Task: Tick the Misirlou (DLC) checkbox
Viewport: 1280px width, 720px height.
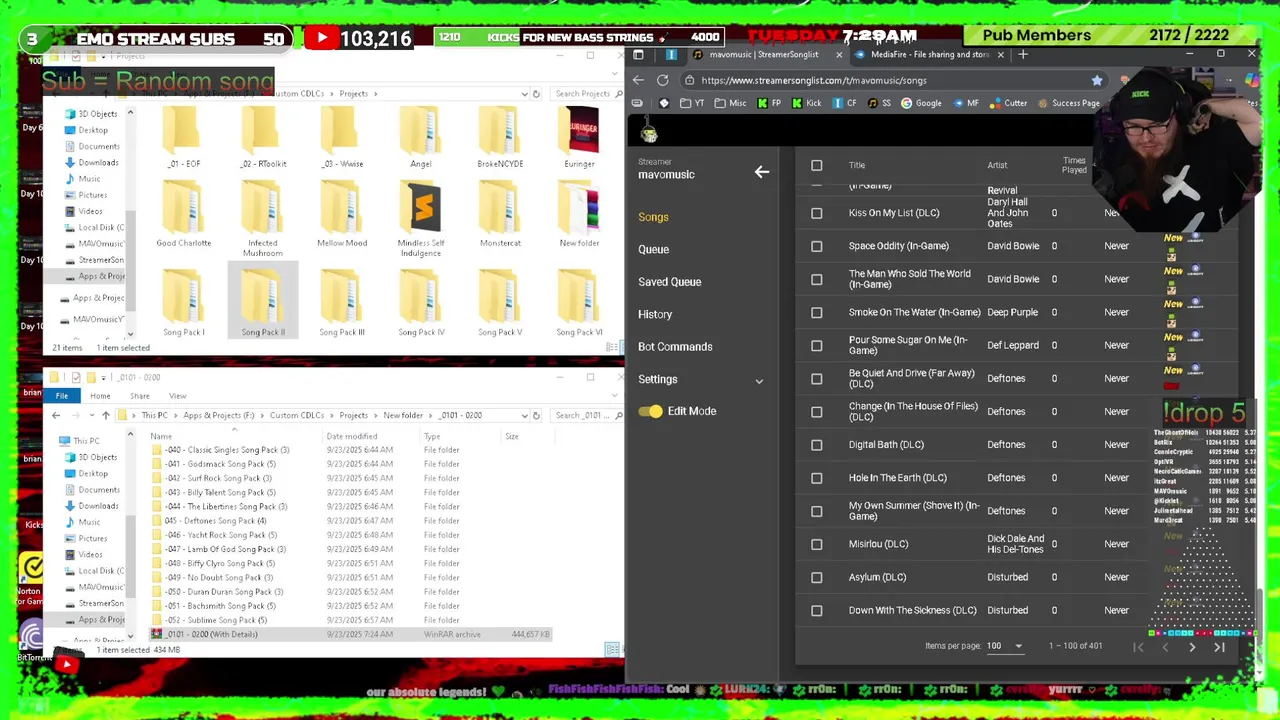Action: (x=817, y=544)
